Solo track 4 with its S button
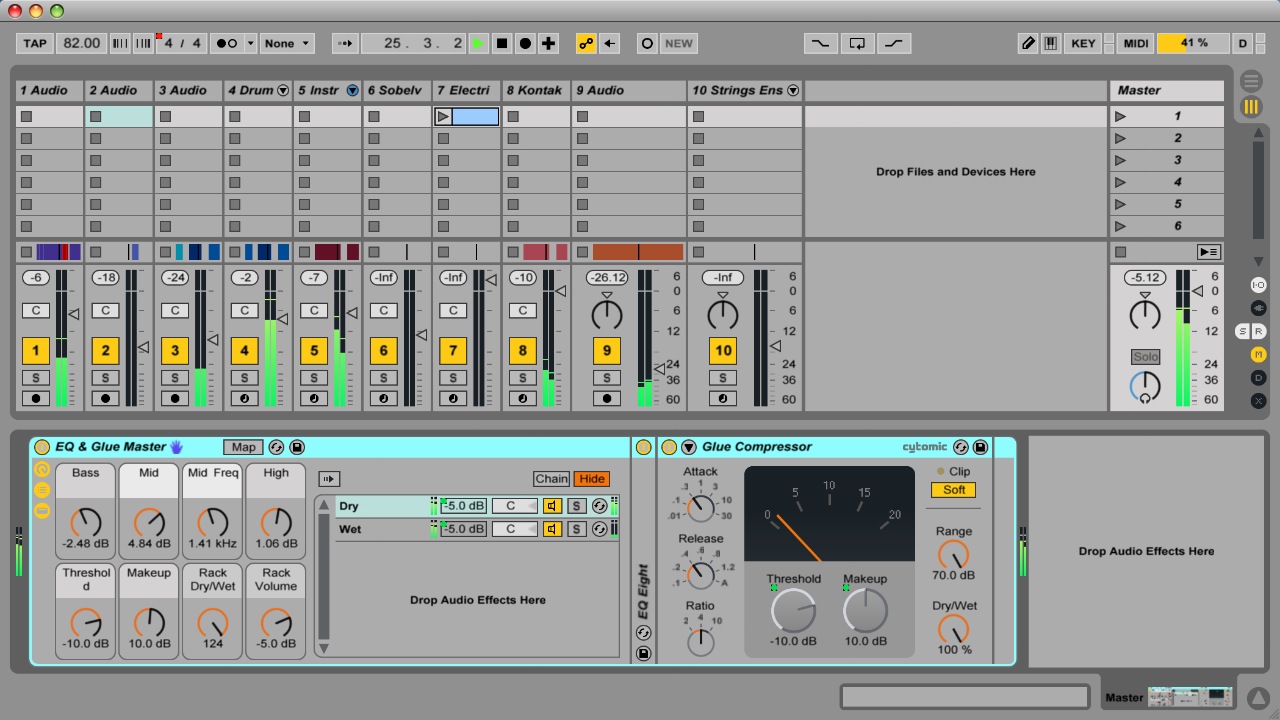 tap(245, 378)
